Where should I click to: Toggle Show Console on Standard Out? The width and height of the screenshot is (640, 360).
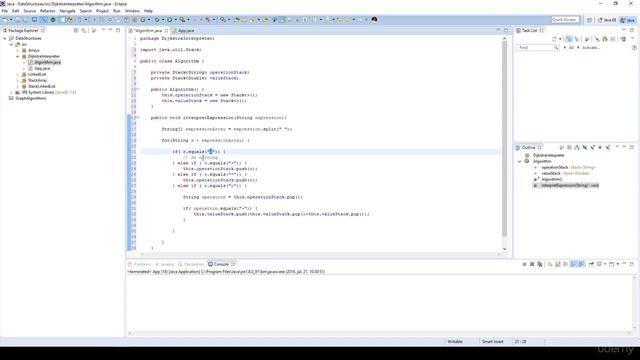tap(573, 264)
